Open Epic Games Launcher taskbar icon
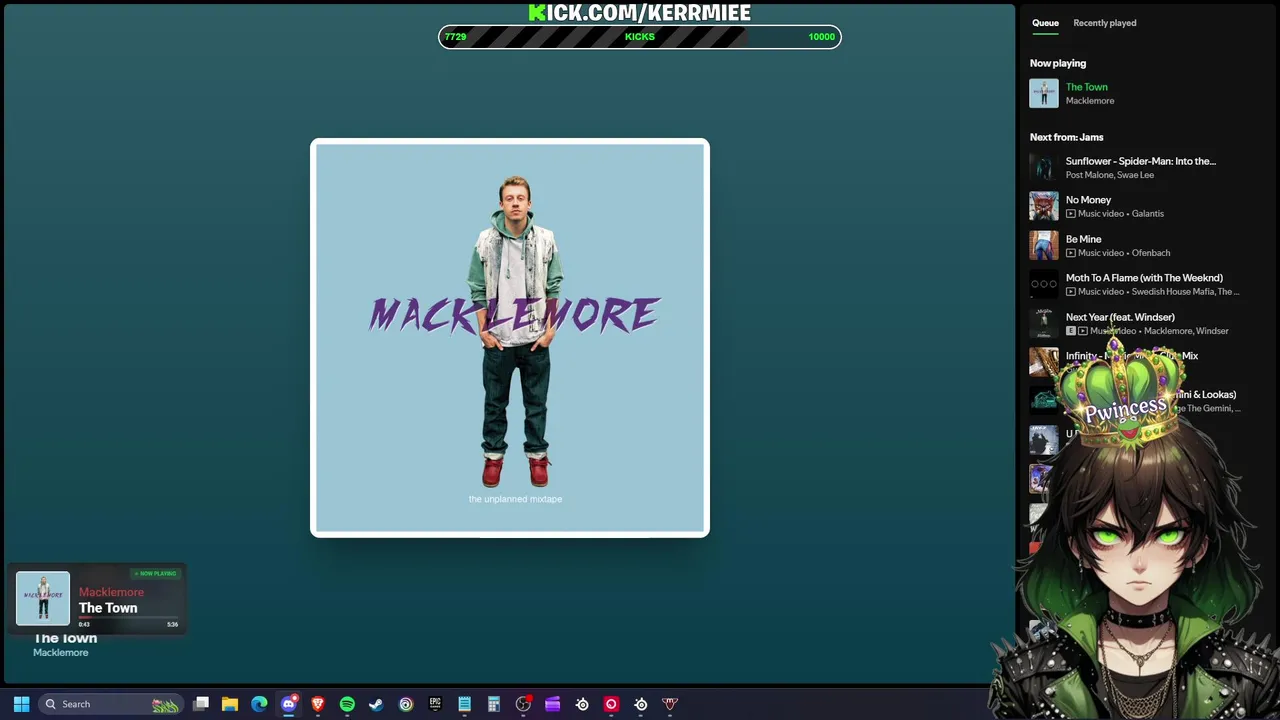Screen dimensions: 1280x720 click(x=435, y=704)
